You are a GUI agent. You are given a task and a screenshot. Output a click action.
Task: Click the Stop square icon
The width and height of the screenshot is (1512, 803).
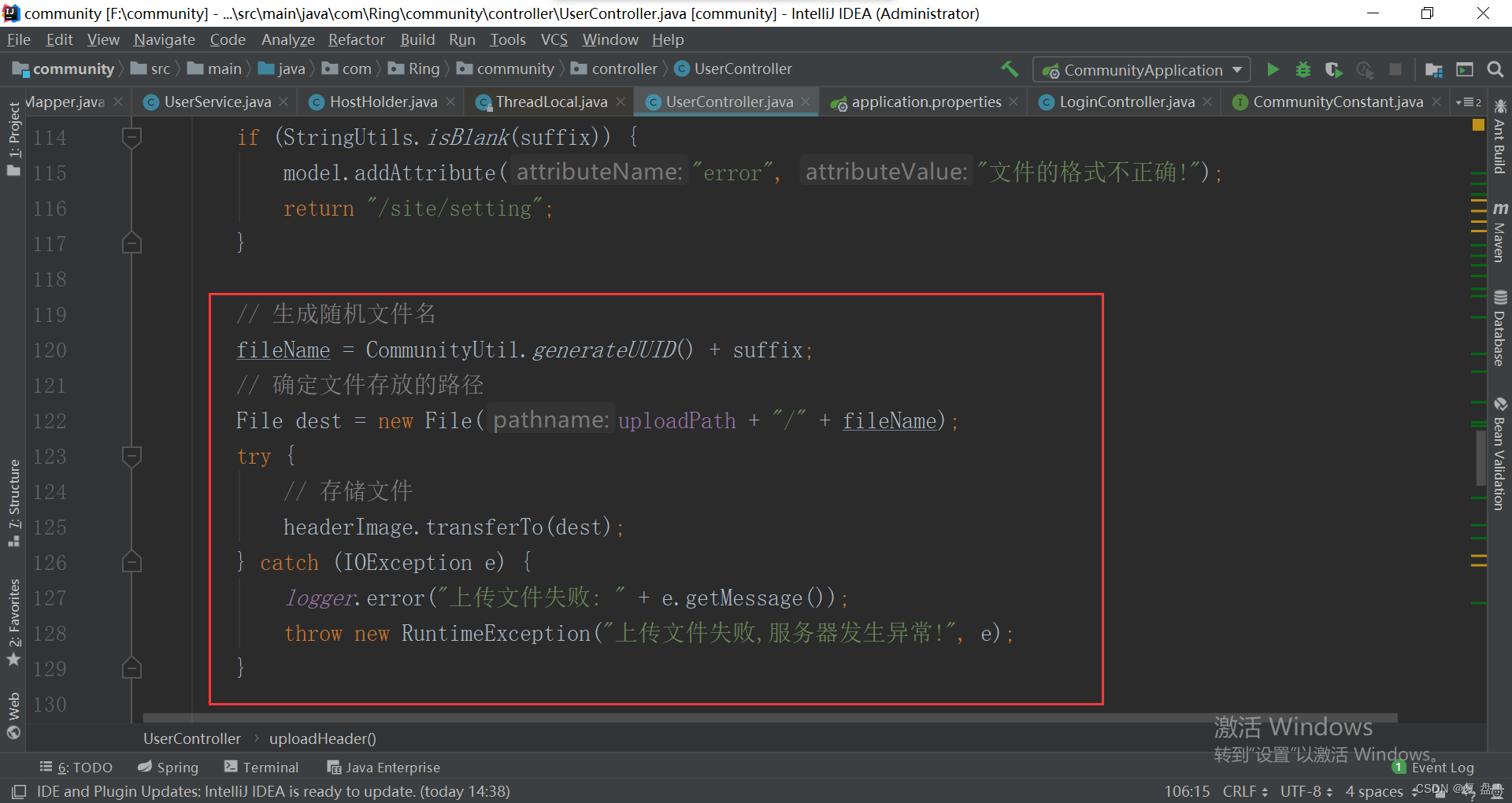[x=1395, y=69]
